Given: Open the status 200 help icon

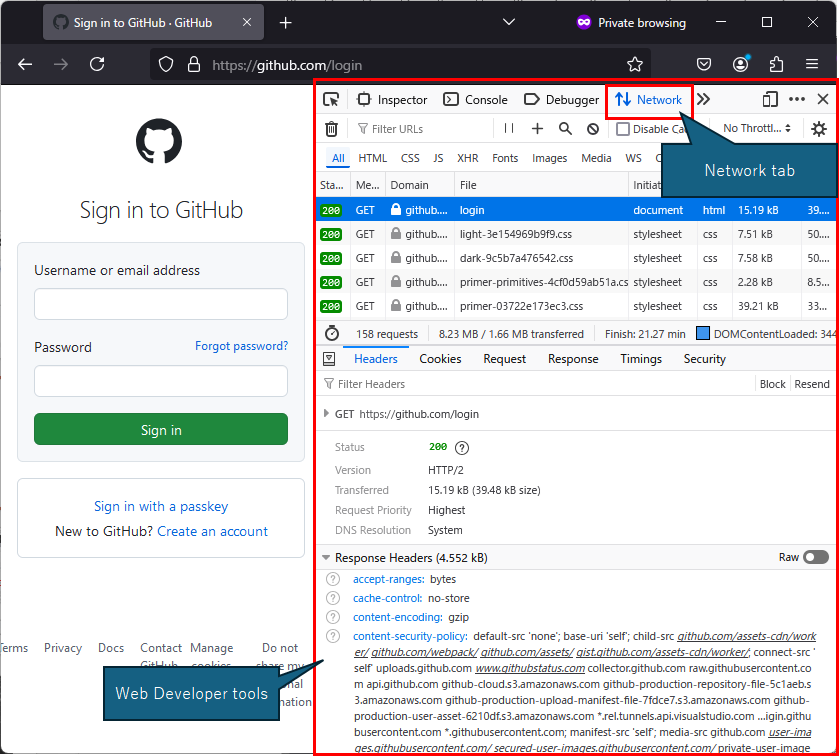Looking at the screenshot, I should tap(461, 448).
